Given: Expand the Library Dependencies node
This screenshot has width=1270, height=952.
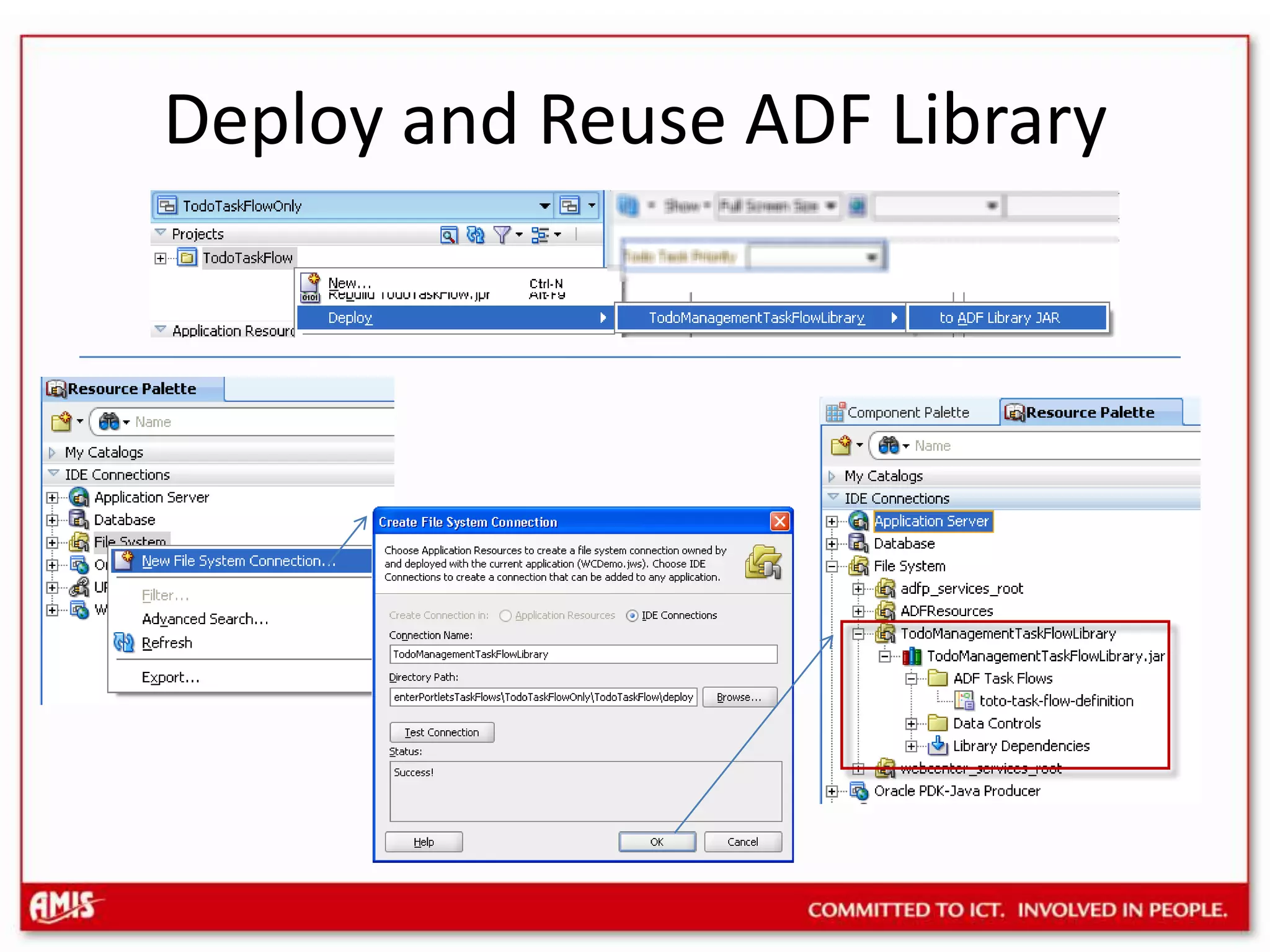Looking at the screenshot, I should (911, 746).
